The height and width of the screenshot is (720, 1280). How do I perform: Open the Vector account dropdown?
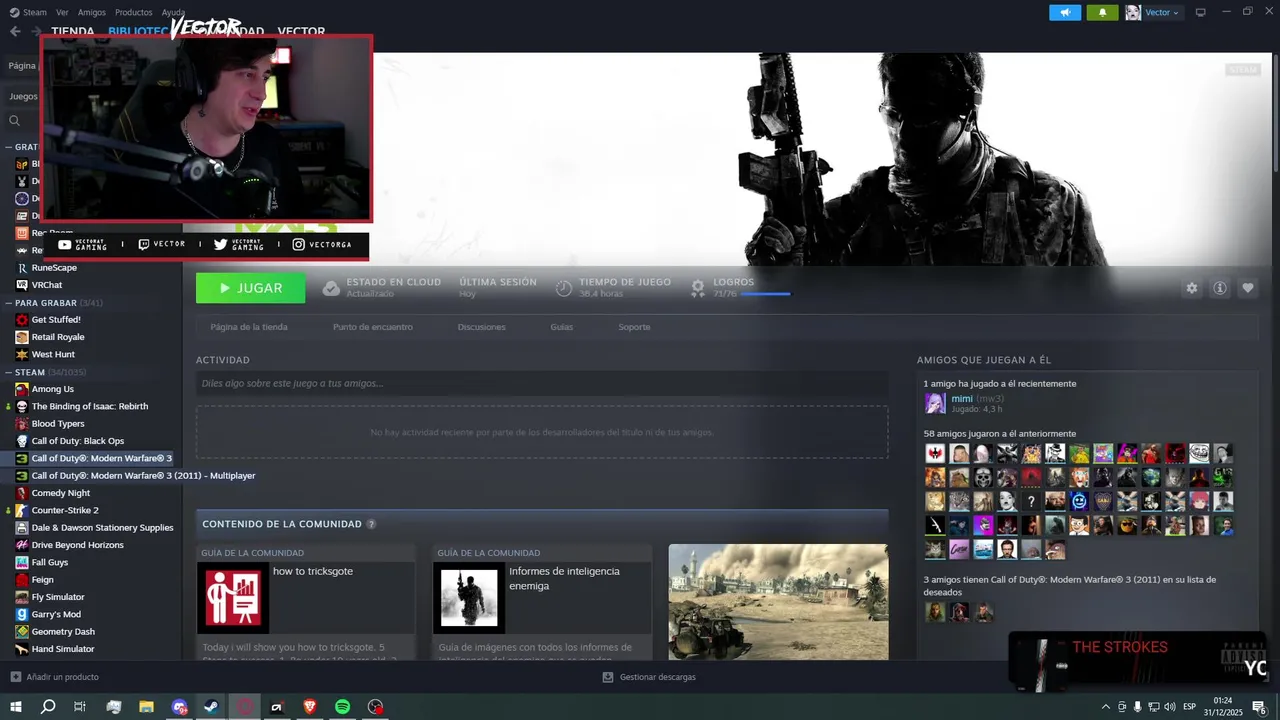(x=1154, y=12)
